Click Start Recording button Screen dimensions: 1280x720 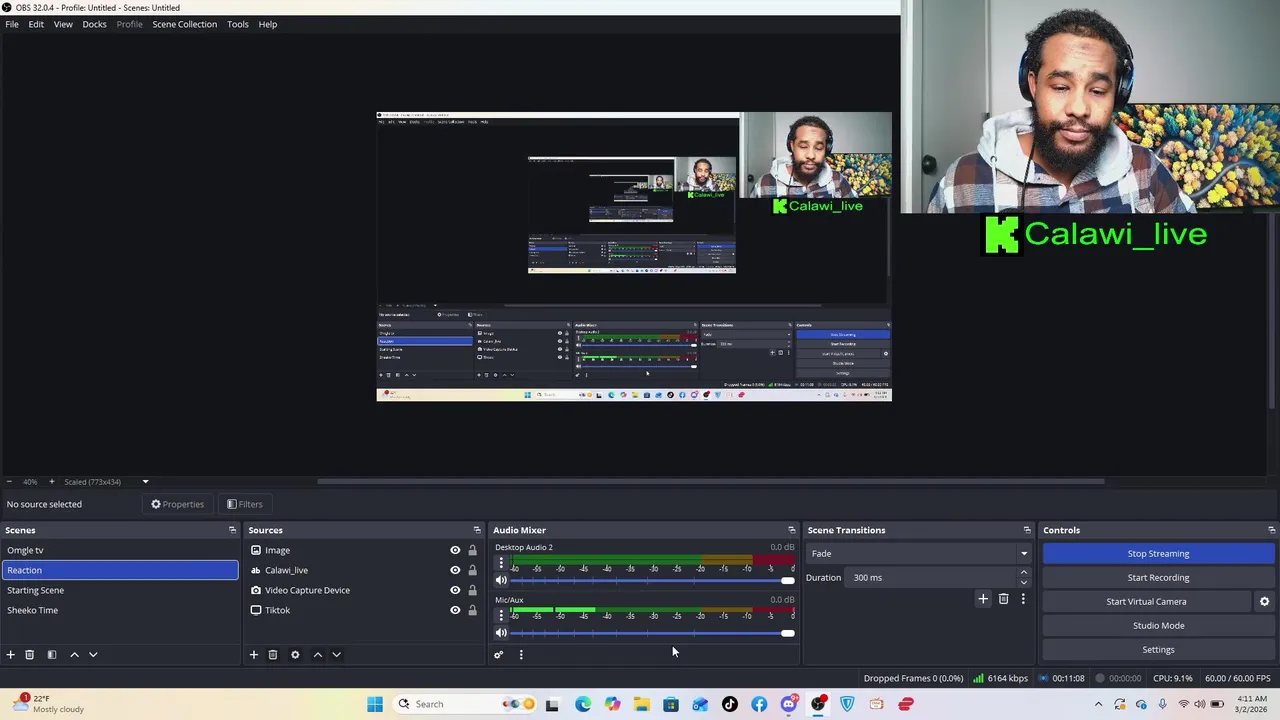tap(1158, 578)
